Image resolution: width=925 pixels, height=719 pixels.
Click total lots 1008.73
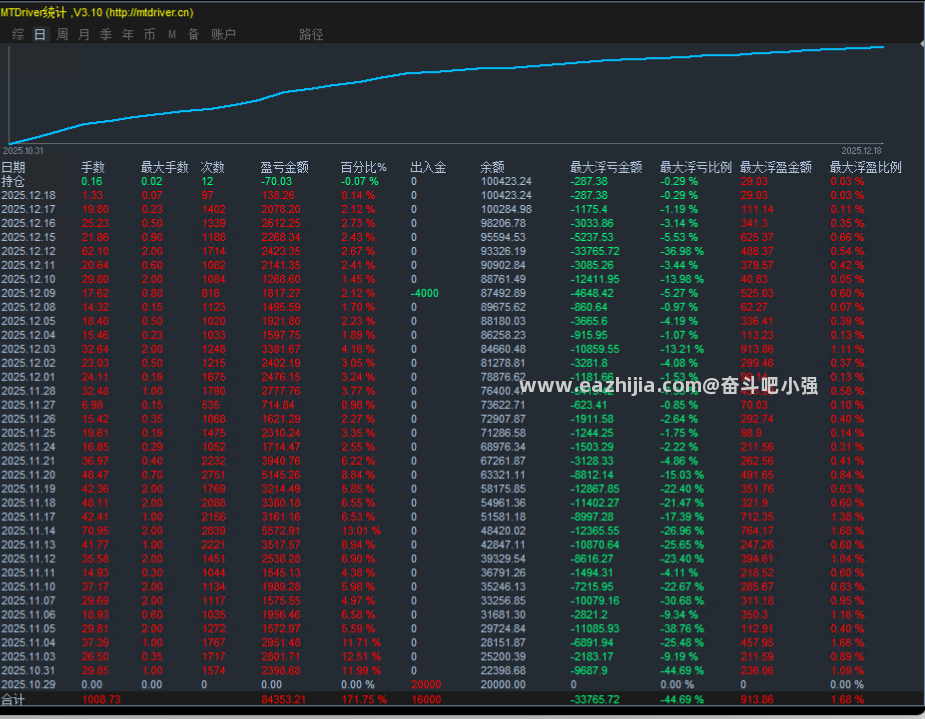coord(101,700)
